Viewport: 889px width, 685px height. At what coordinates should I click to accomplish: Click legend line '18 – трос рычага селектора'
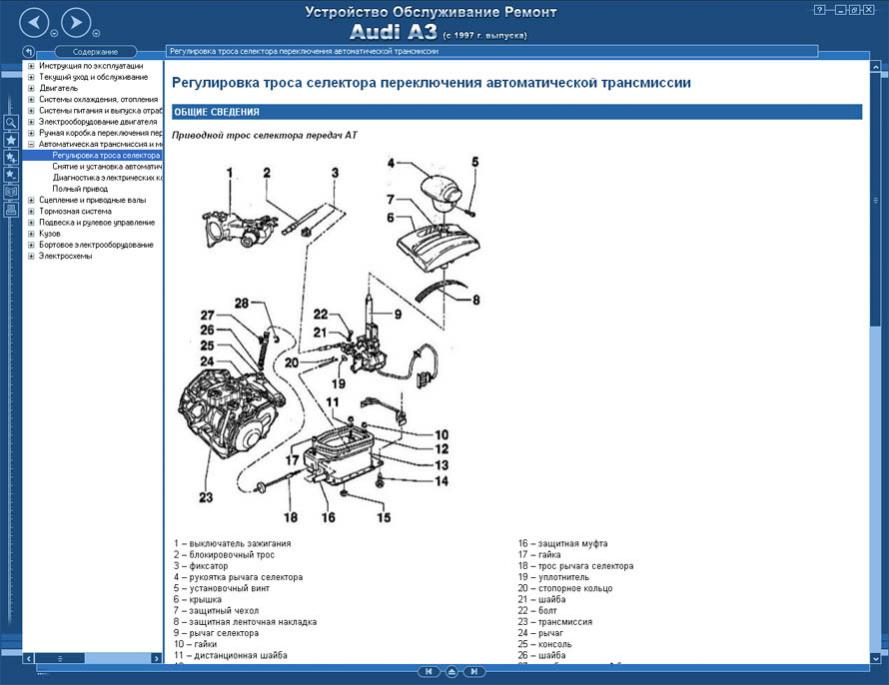point(575,566)
